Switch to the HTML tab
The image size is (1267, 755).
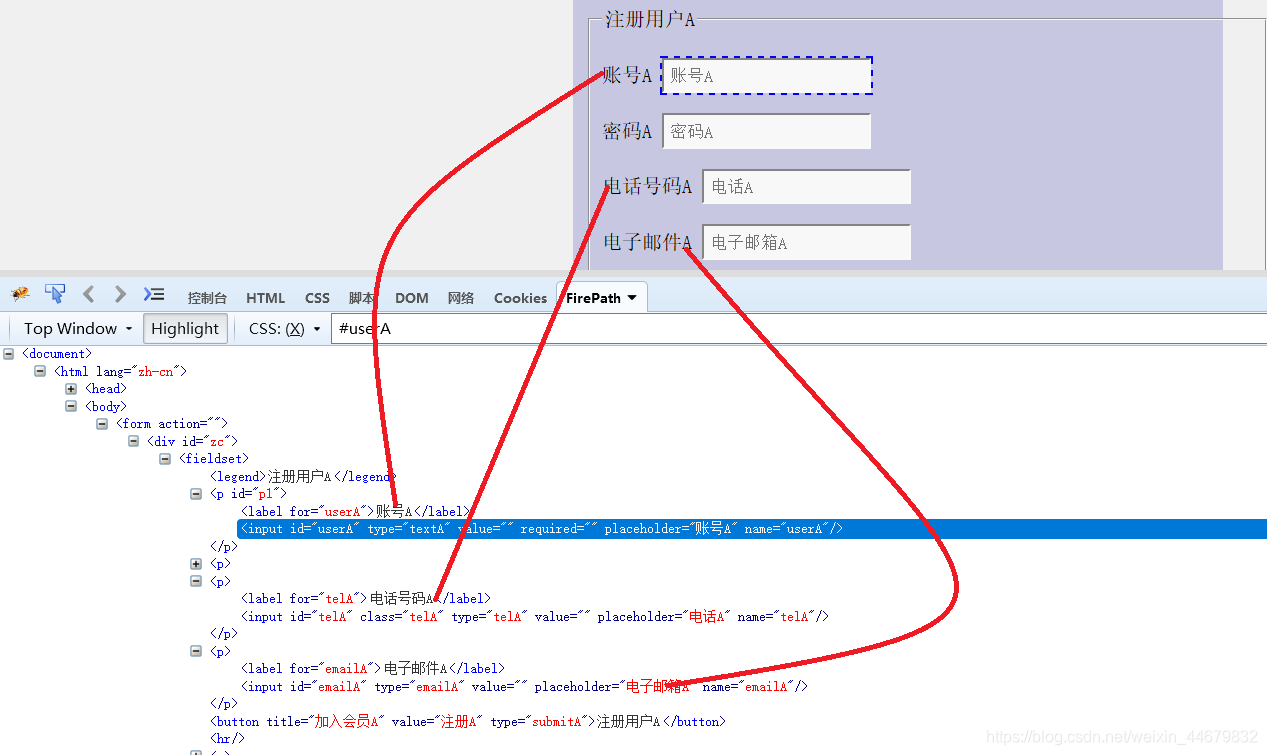[266, 298]
